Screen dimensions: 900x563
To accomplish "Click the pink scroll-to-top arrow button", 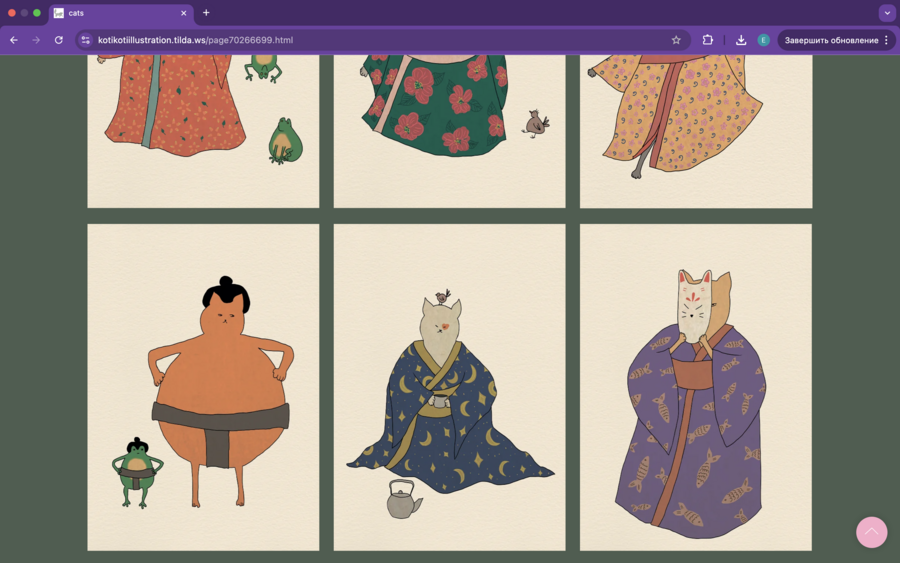I will coord(871,532).
